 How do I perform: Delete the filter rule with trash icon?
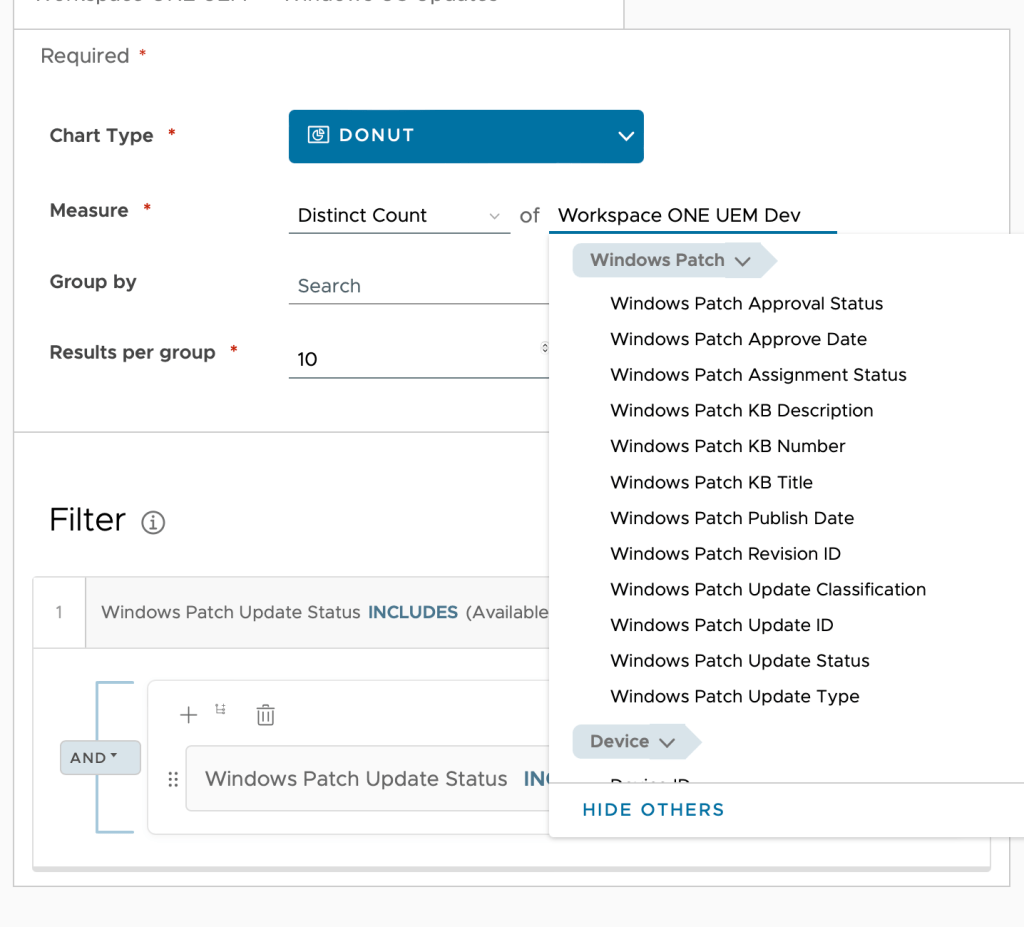click(x=265, y=715)
